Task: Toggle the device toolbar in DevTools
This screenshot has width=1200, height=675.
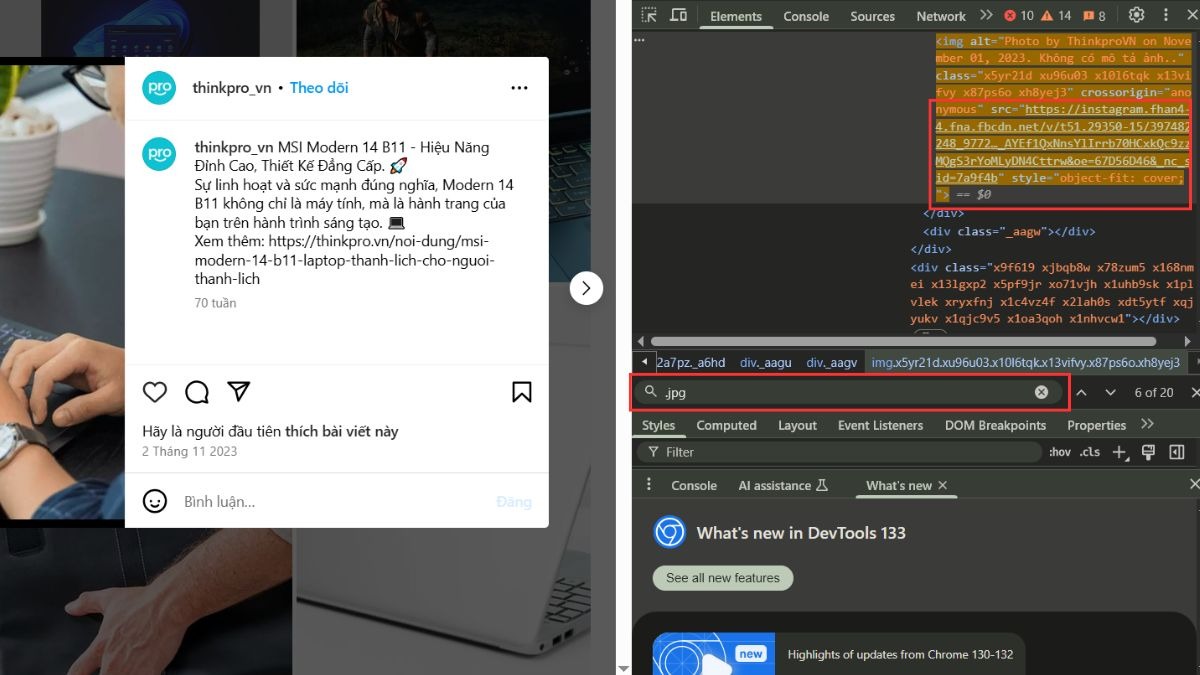Action: click(x=679, y=15)
